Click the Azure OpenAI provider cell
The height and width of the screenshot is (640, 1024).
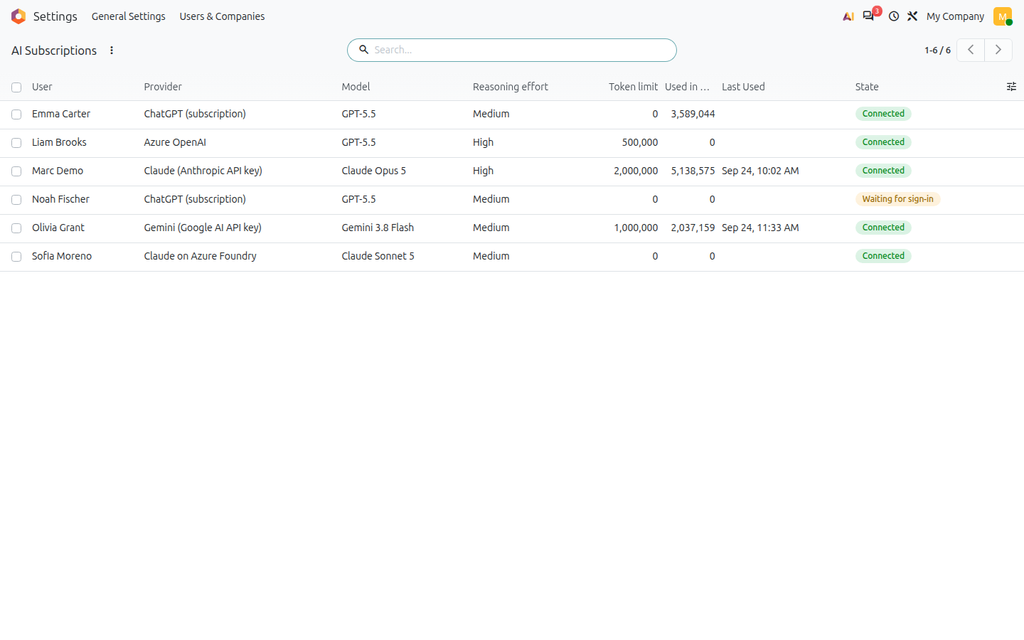tap(175, 142)
